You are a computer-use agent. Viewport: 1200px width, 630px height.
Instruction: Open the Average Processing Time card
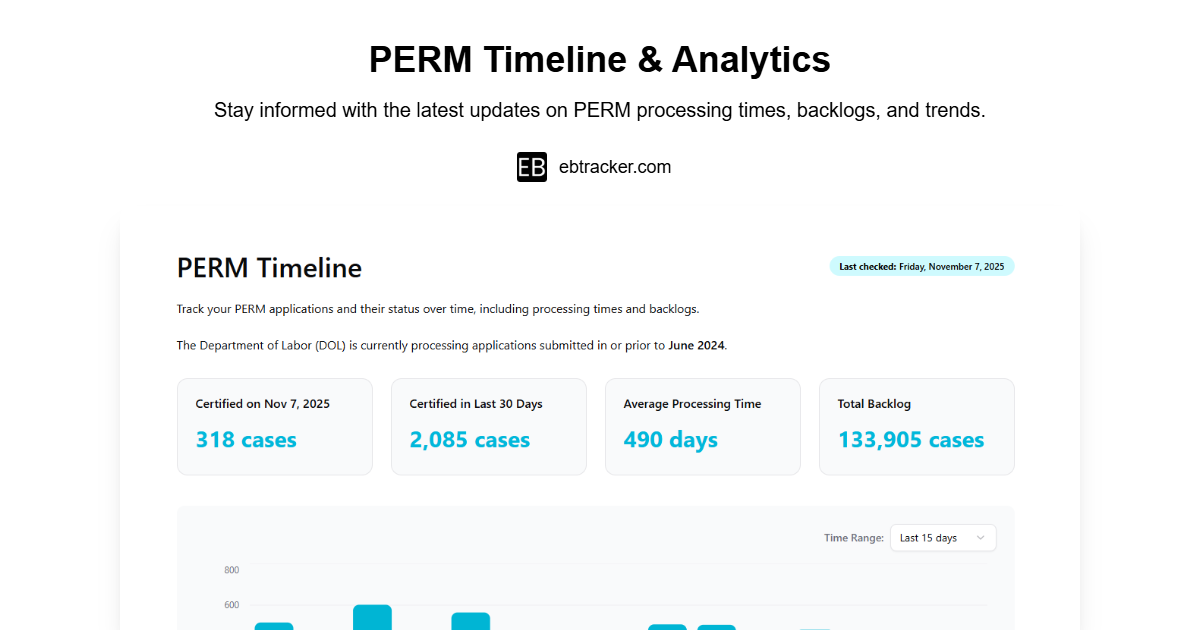pos(702,426)
